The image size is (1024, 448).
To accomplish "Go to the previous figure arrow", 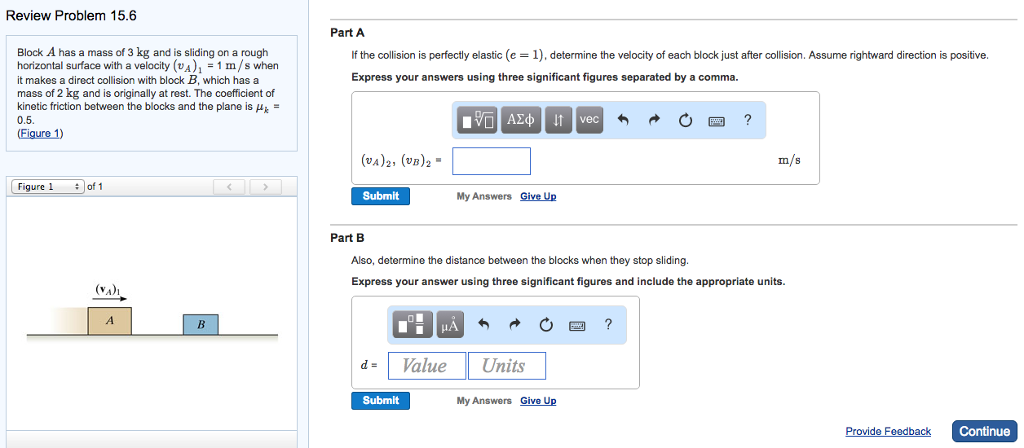I will pyautogui.click(x=229, y=187).
